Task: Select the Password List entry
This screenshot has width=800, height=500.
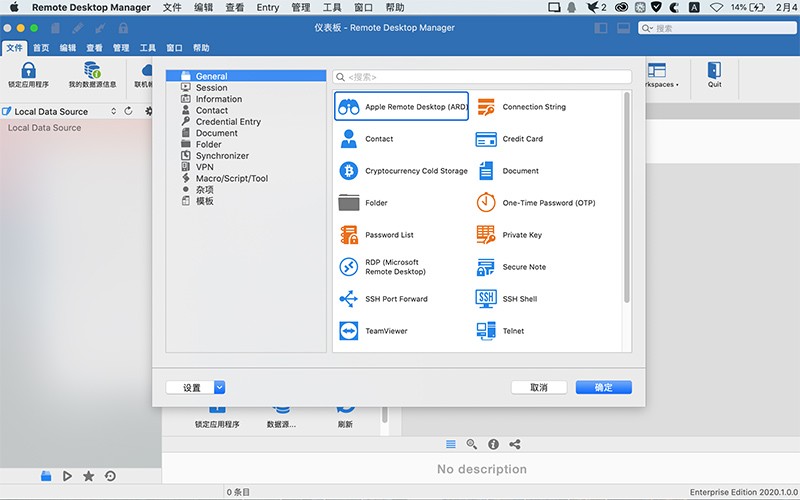Action: (x=376, y=235)
